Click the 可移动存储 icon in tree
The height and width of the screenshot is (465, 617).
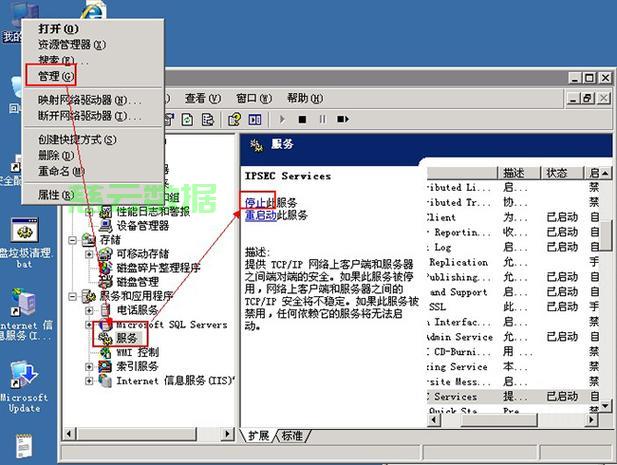[105, 254]
